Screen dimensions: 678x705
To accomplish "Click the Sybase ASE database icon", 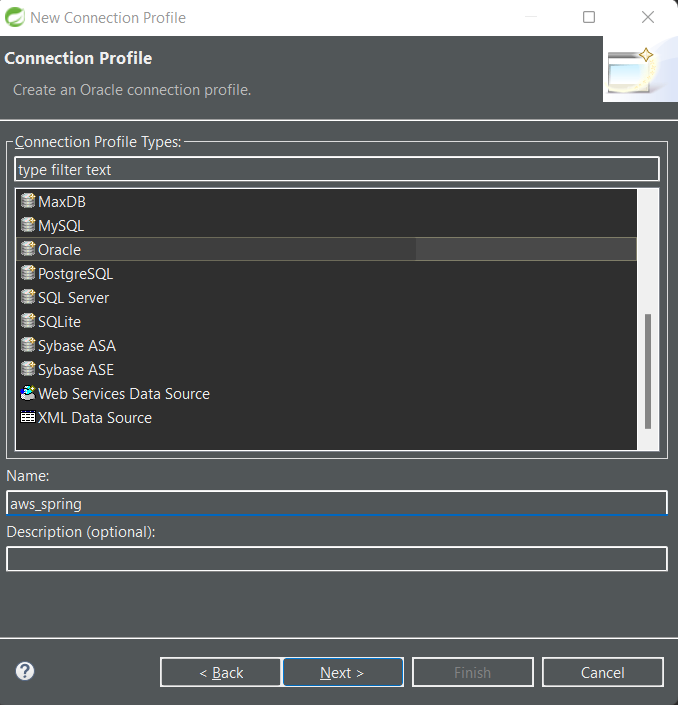I will pos(28,369).
